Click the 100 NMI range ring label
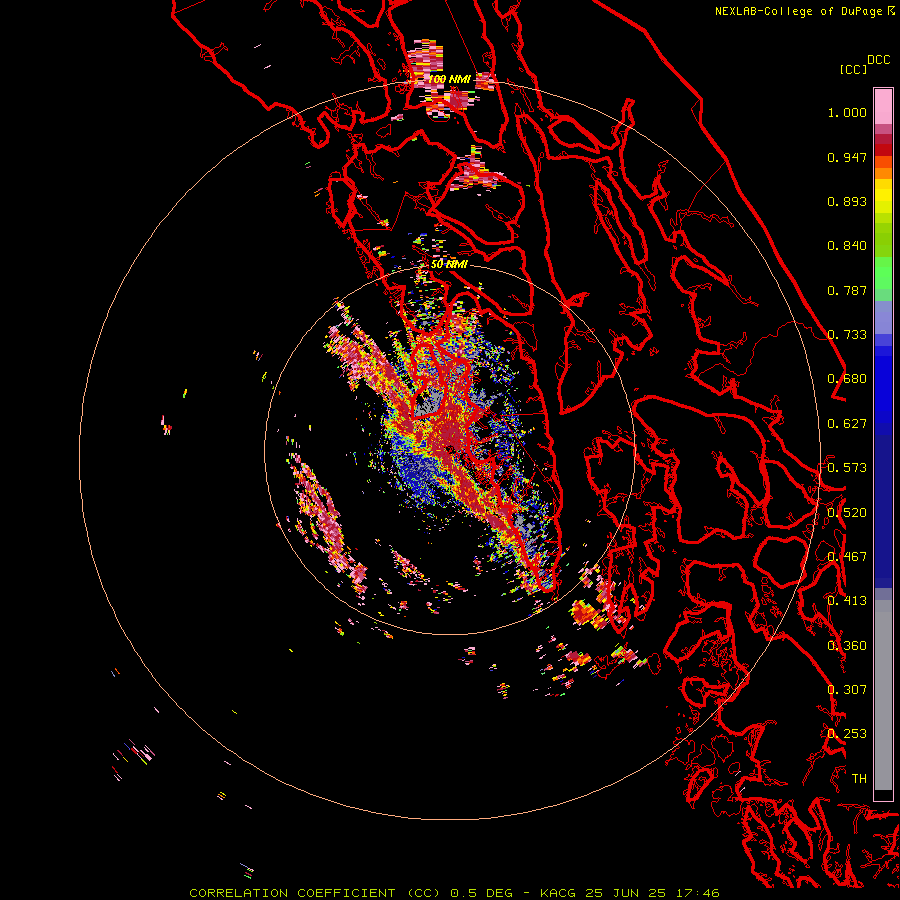This screenshot has width=900, height=900. tap(449, 79)
